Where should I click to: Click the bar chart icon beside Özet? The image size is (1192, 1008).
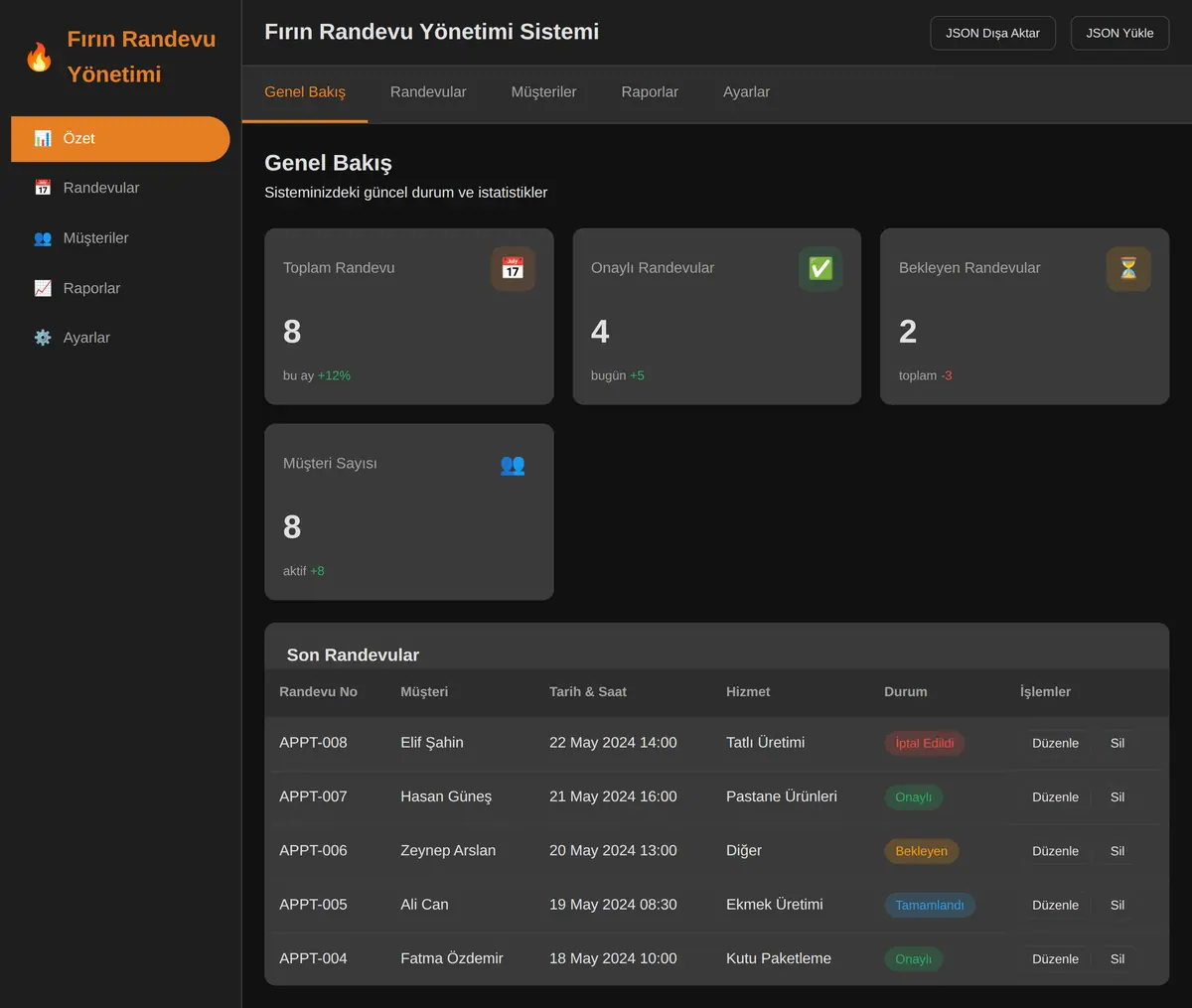[x=43, y=138]
